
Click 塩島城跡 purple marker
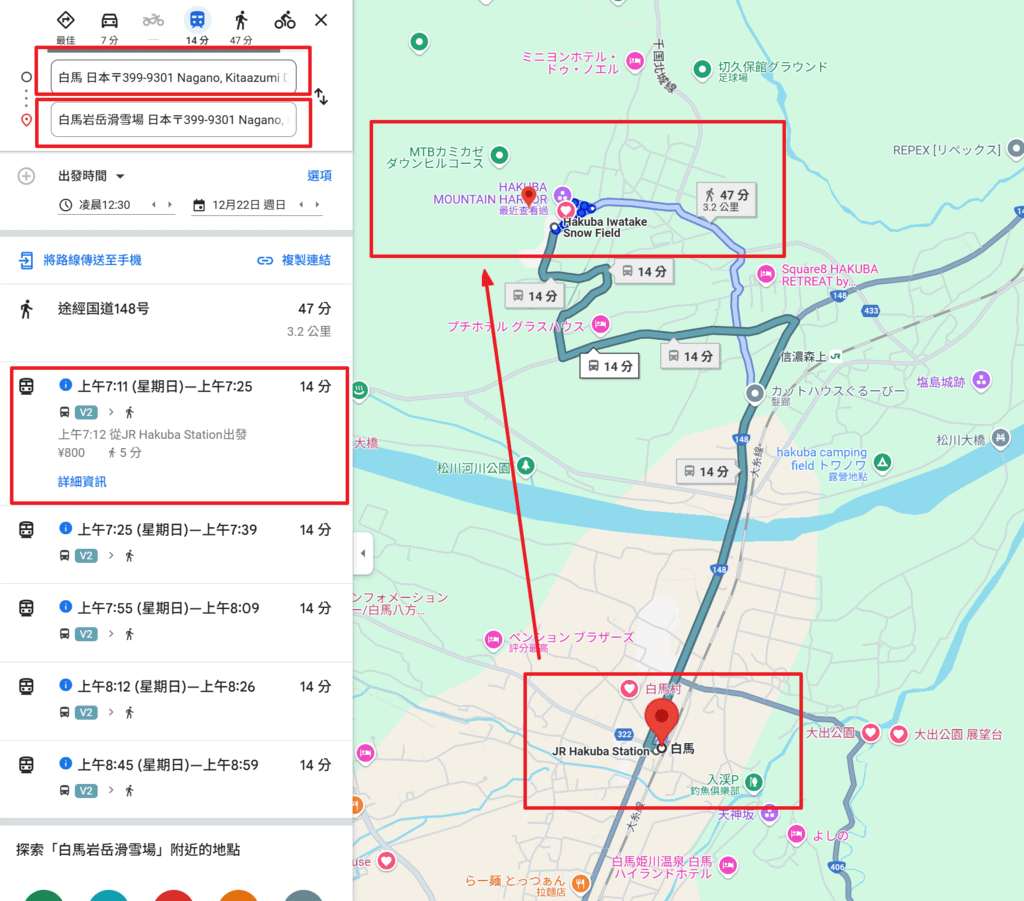pyautogui.click(x=981, y=379)
